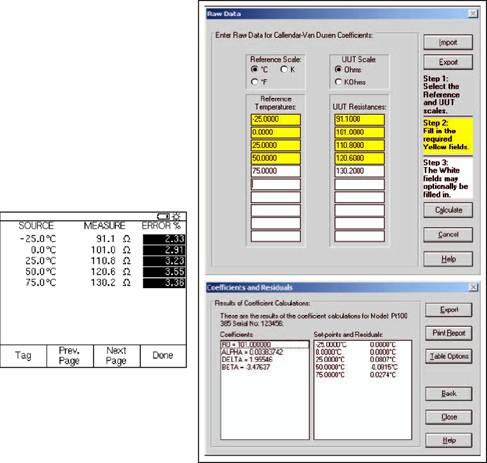Click the 3.55 error value

point(164,272)
